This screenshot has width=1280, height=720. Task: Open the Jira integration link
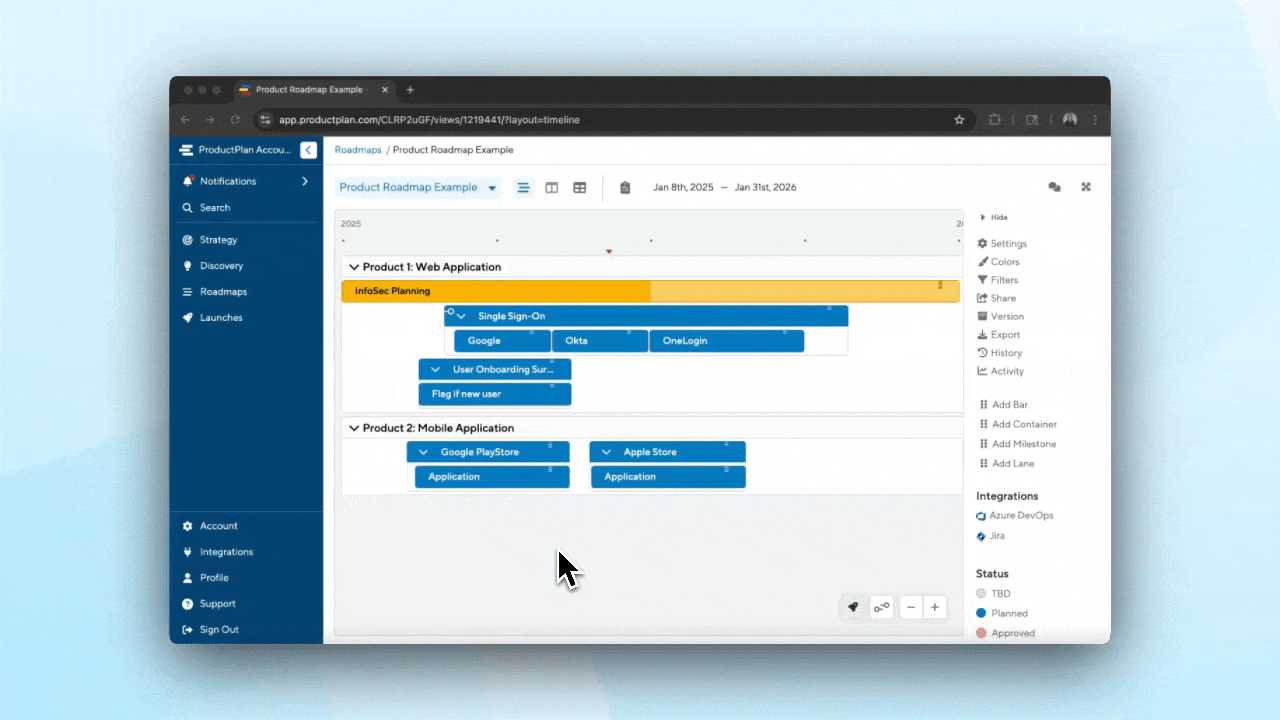996,536
